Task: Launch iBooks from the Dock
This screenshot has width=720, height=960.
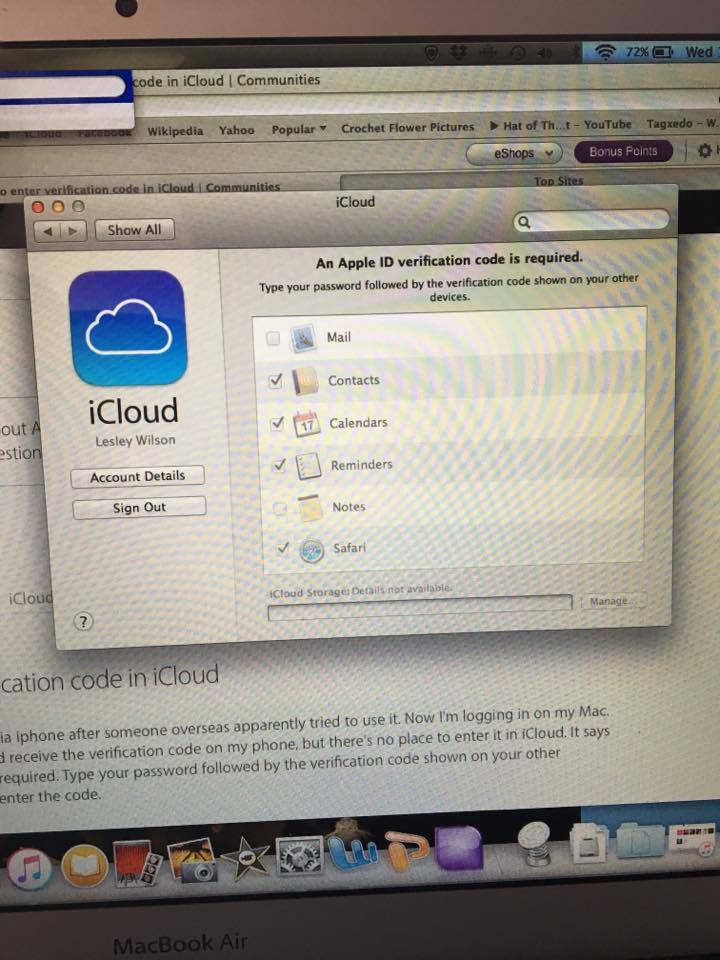Action: coord(85,866)
